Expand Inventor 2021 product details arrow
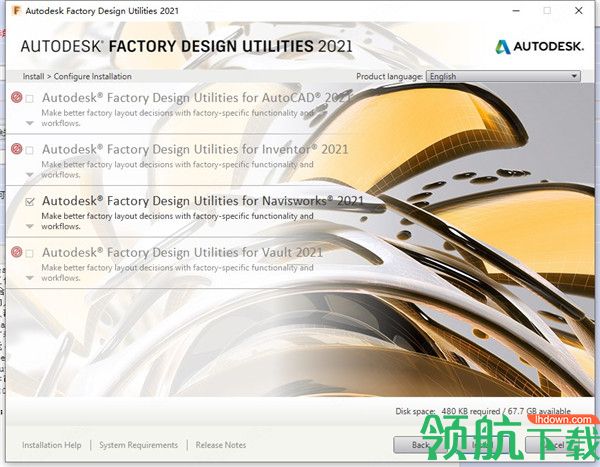This screenshot has height=467, width=600. coord(30,175)
